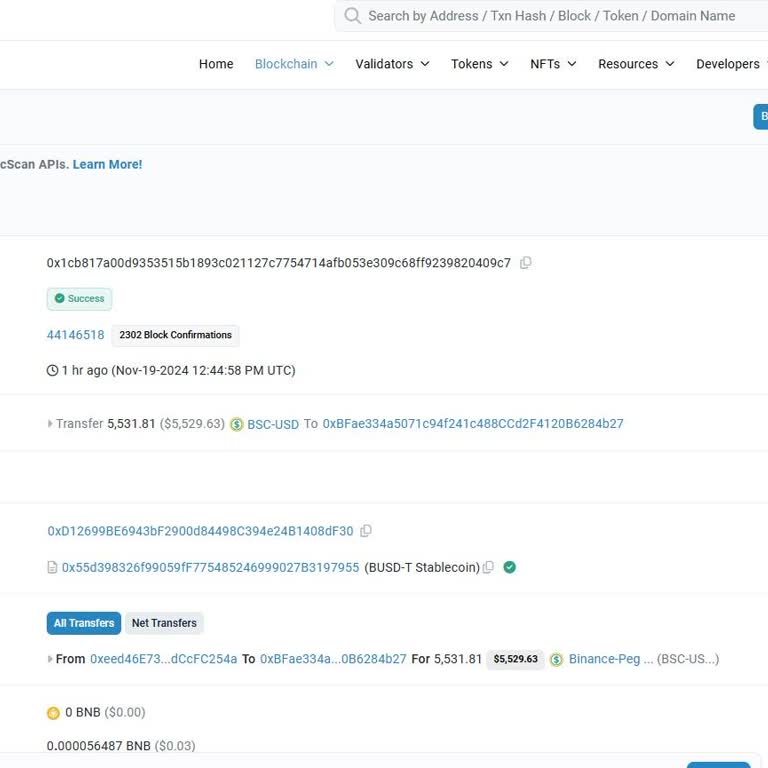Open contract 0x55d398326f99059fF…
Image resolution: width=768 pixels, height=768 pixels.
click(211, 567)
